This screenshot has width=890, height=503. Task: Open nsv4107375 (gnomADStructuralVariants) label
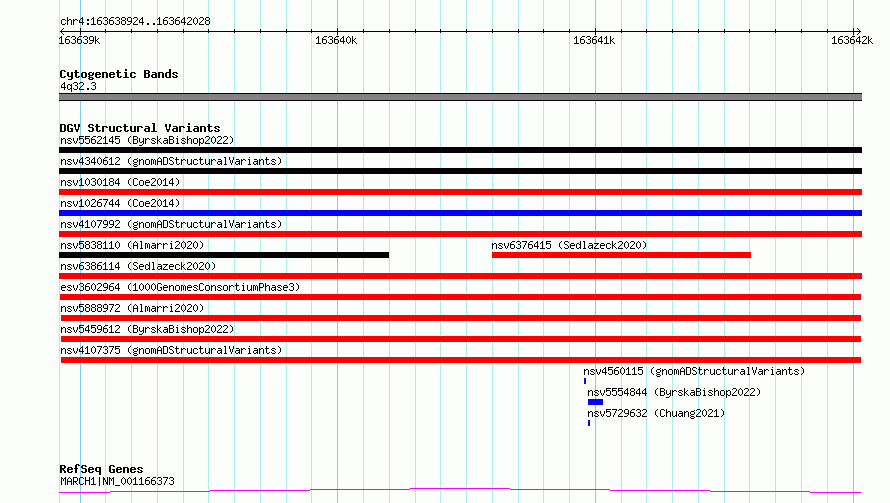click(x=171, y=350)
